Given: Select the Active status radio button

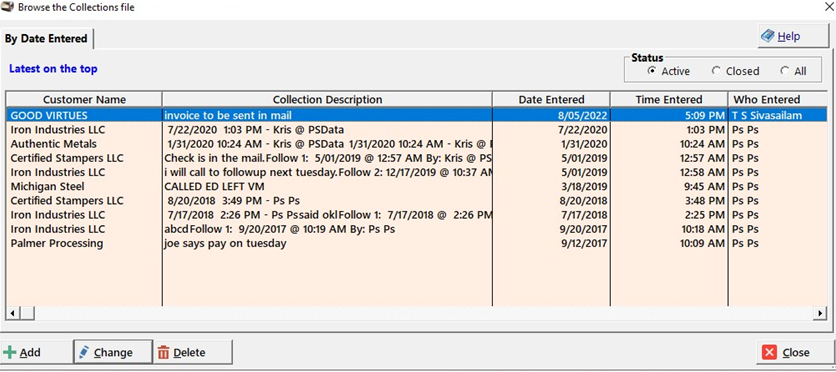Looking at the screenshot, I should (652, 71).
